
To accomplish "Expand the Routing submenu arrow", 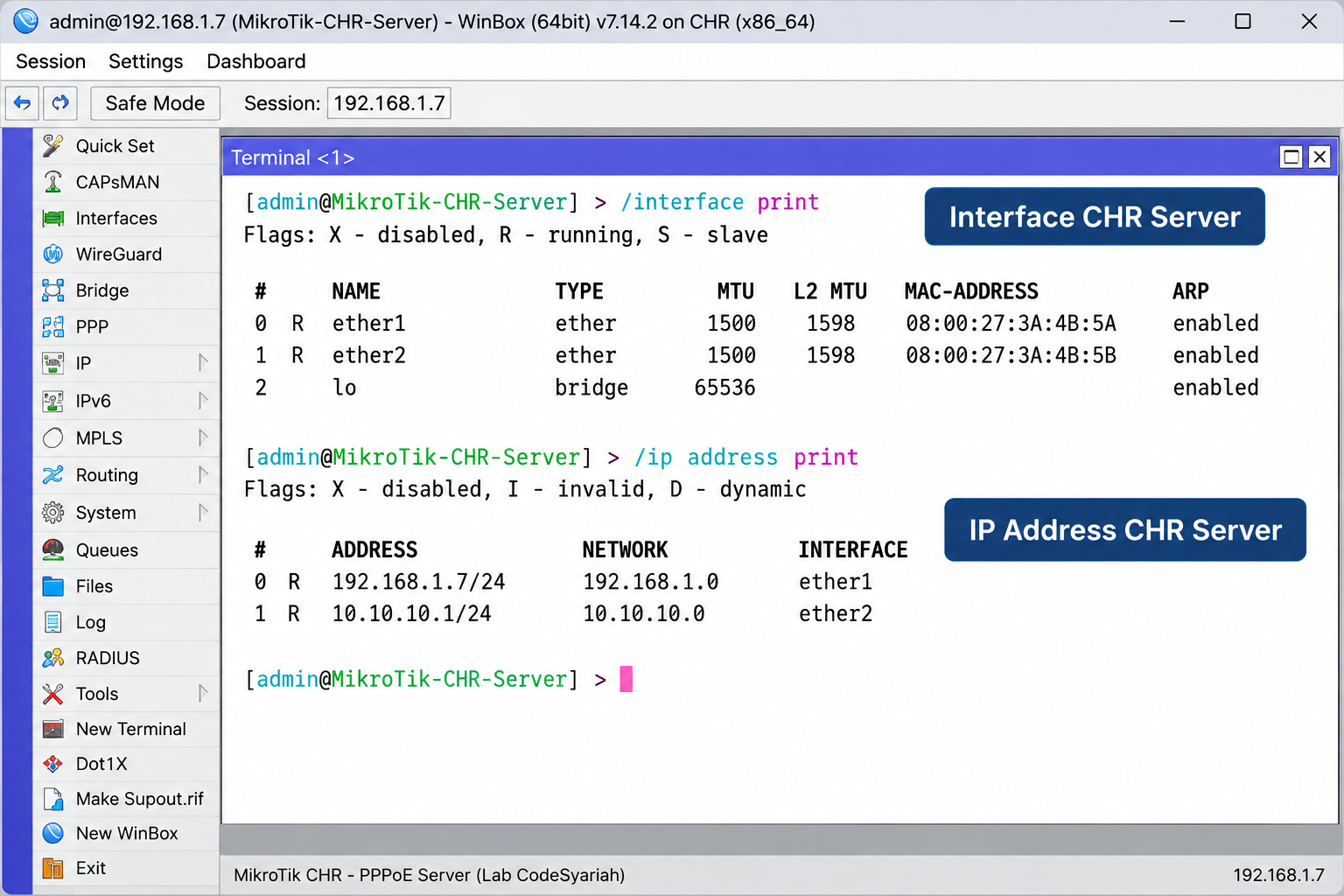I will [x=203, y=475].
